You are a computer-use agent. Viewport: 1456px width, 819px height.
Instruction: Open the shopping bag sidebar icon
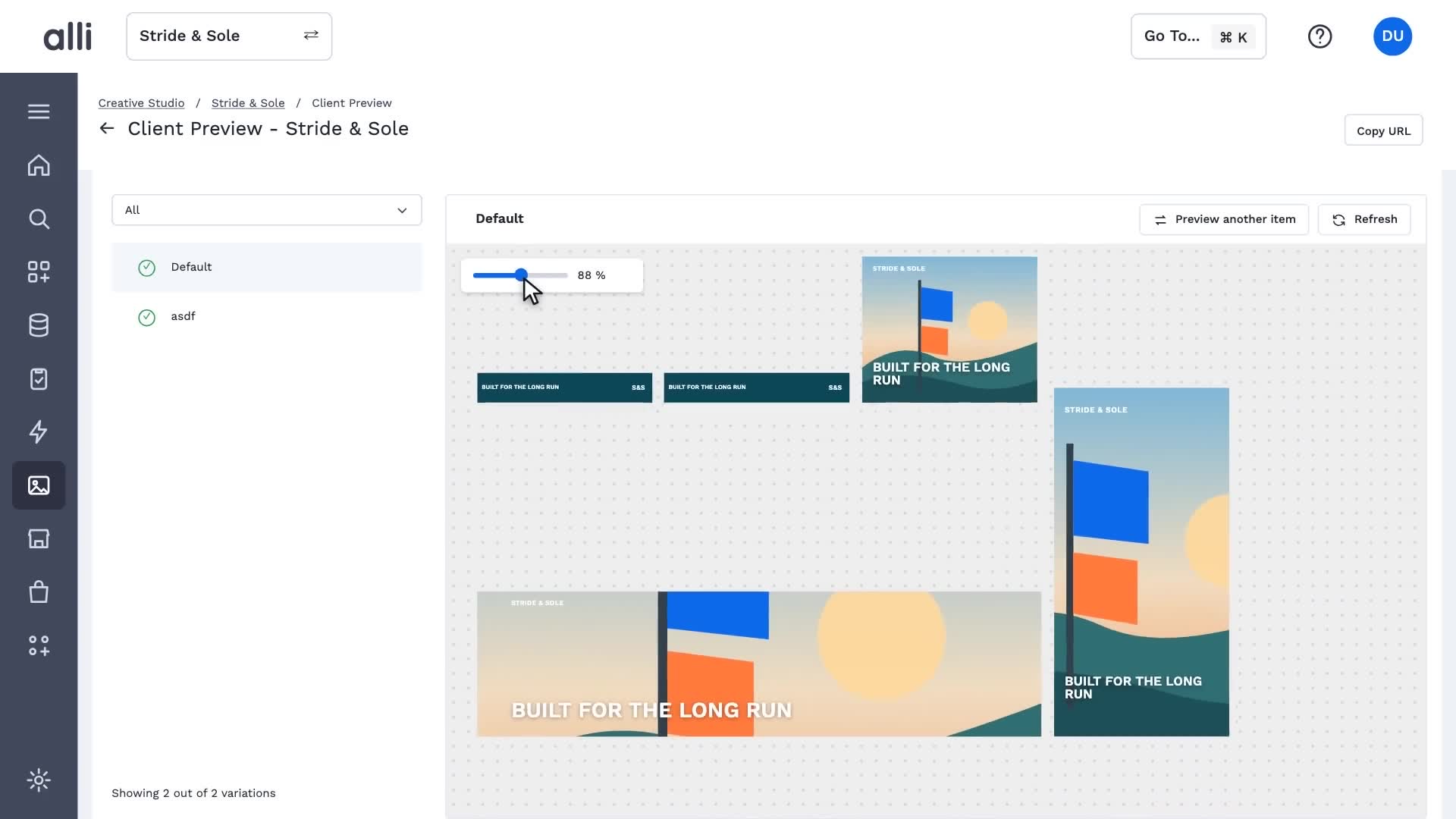pos(39,592)
